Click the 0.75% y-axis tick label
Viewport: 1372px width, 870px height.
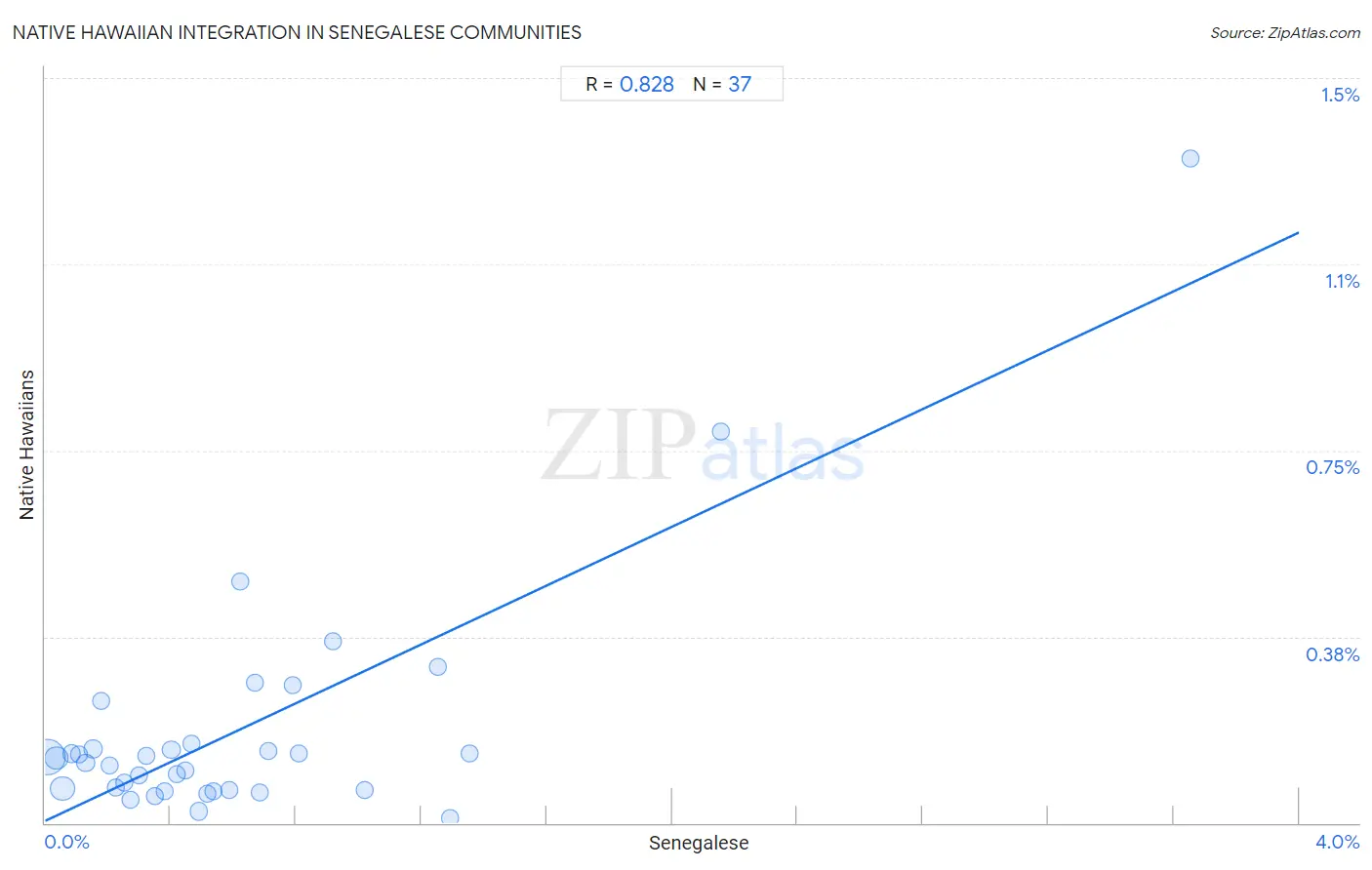(1332, 467)
